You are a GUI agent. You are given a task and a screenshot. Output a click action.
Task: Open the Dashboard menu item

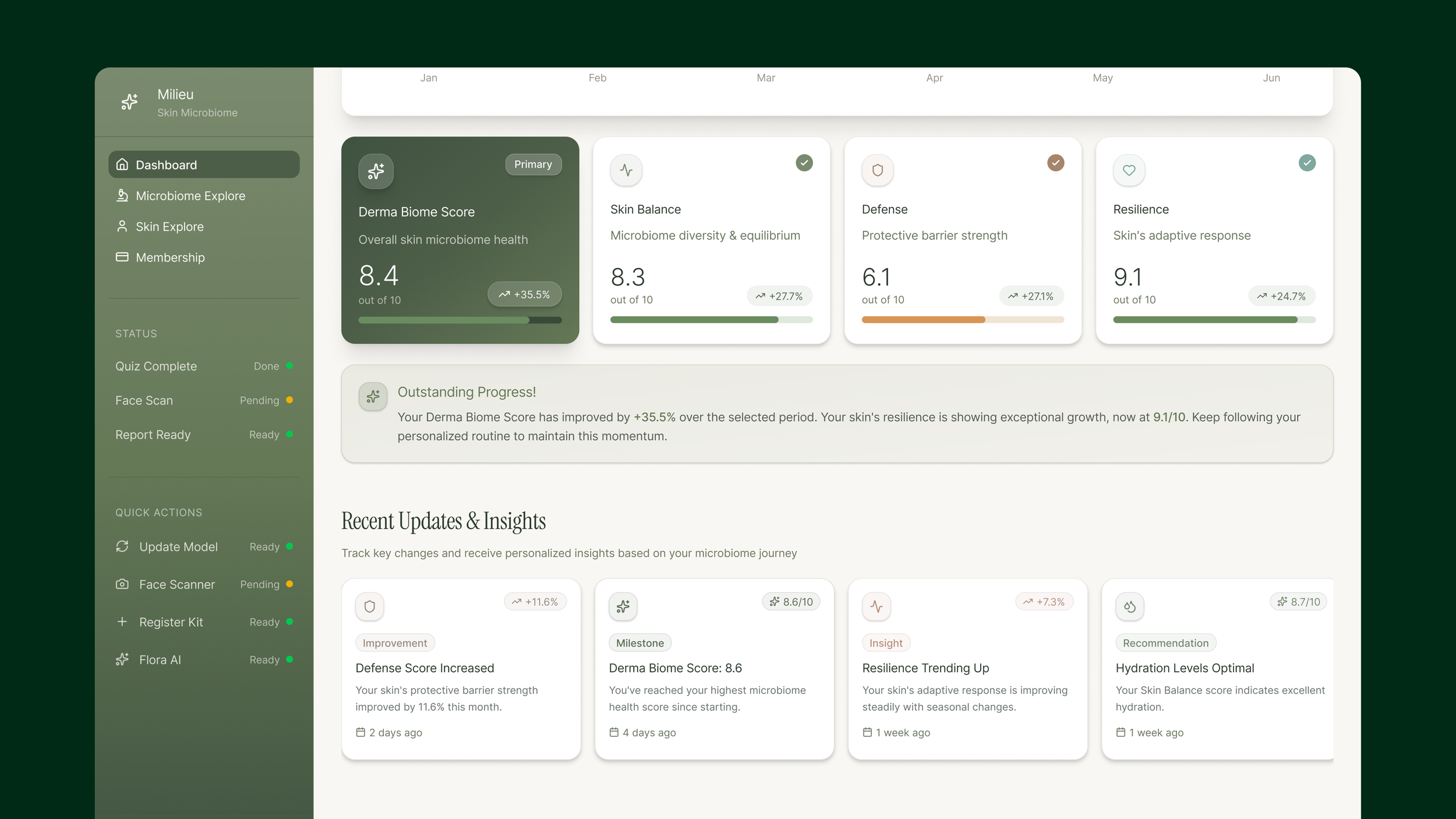tap(204, 165)
